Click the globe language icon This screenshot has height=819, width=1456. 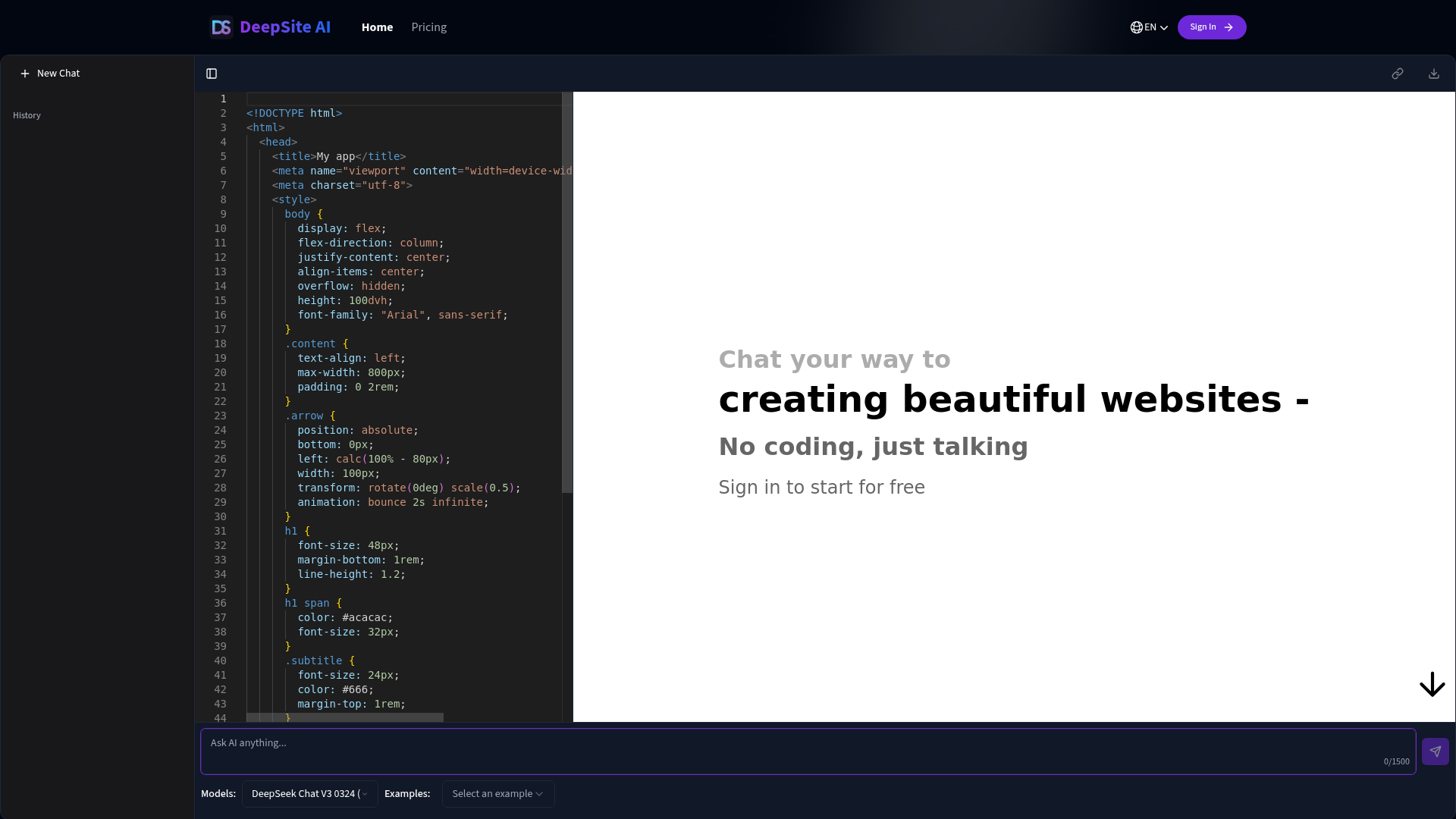(x=1136, y=27)
